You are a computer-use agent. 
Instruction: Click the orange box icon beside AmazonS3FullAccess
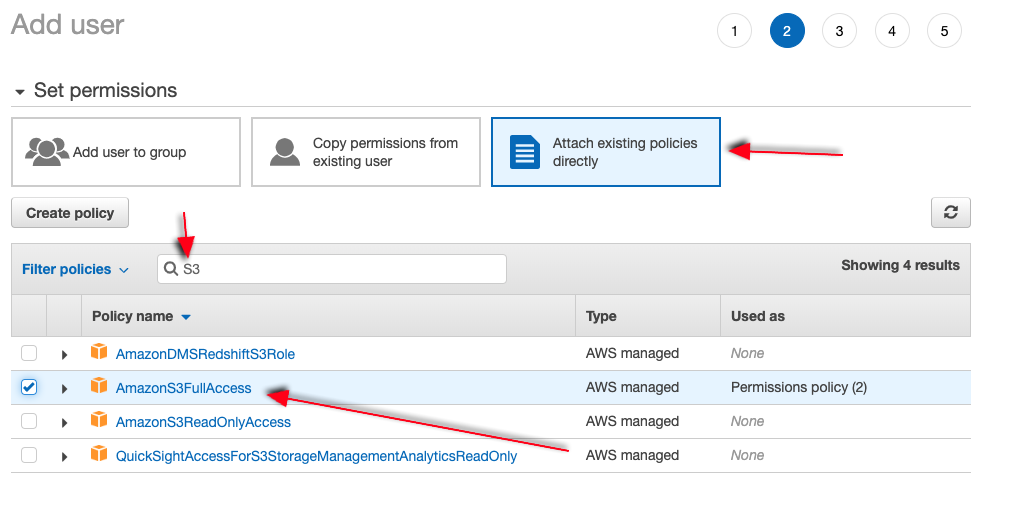(x=99, y=385)
